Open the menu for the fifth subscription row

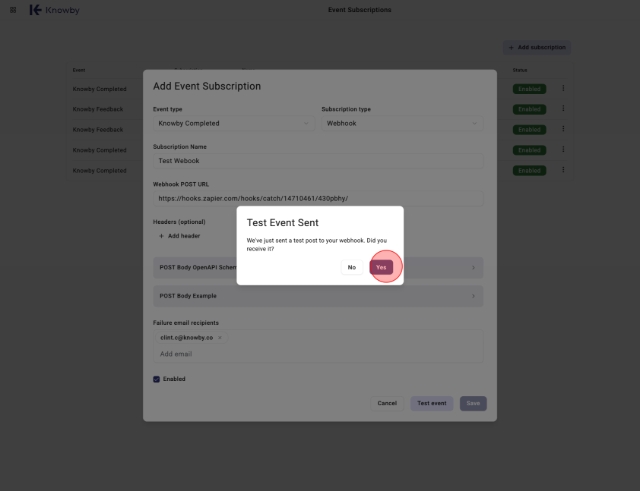563,170
